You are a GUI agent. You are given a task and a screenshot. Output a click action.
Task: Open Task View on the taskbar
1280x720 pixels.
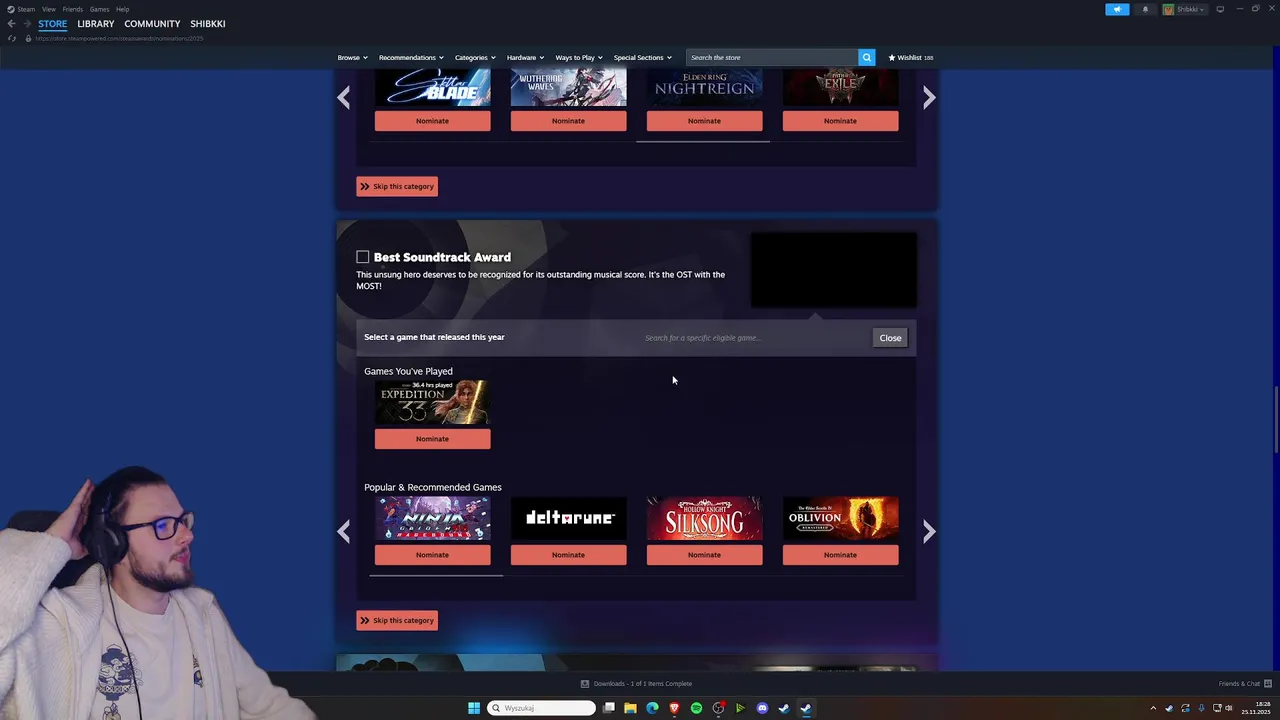tap(608, 708)
